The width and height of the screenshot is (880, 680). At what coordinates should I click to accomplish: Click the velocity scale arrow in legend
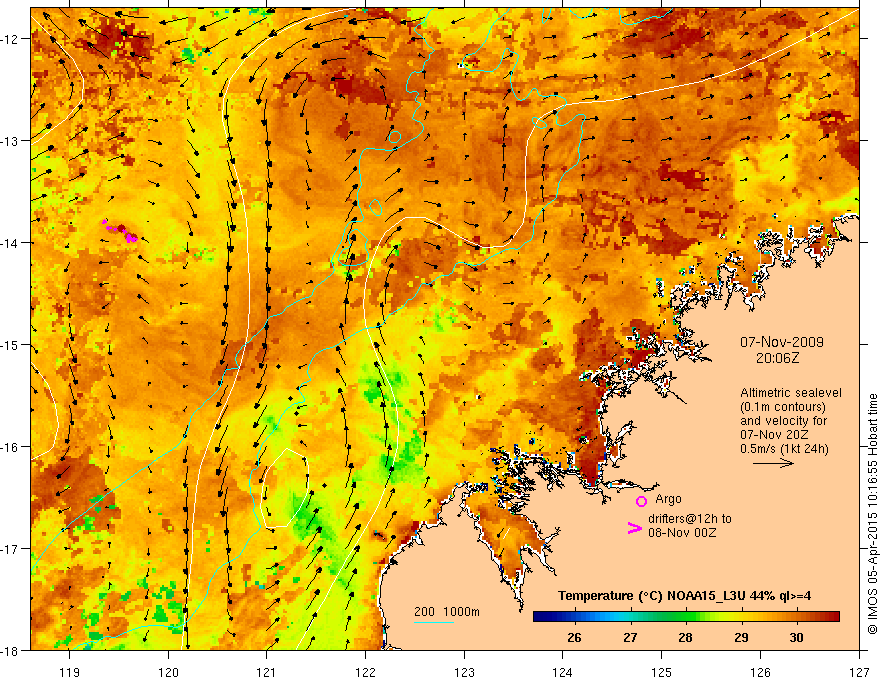click(773, 463)
